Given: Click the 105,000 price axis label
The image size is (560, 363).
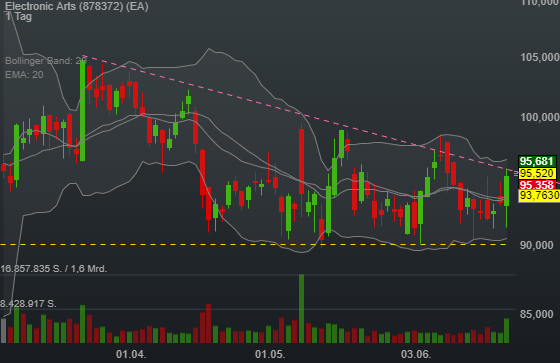Looking at the screenshot, I should tap(540, 57).
